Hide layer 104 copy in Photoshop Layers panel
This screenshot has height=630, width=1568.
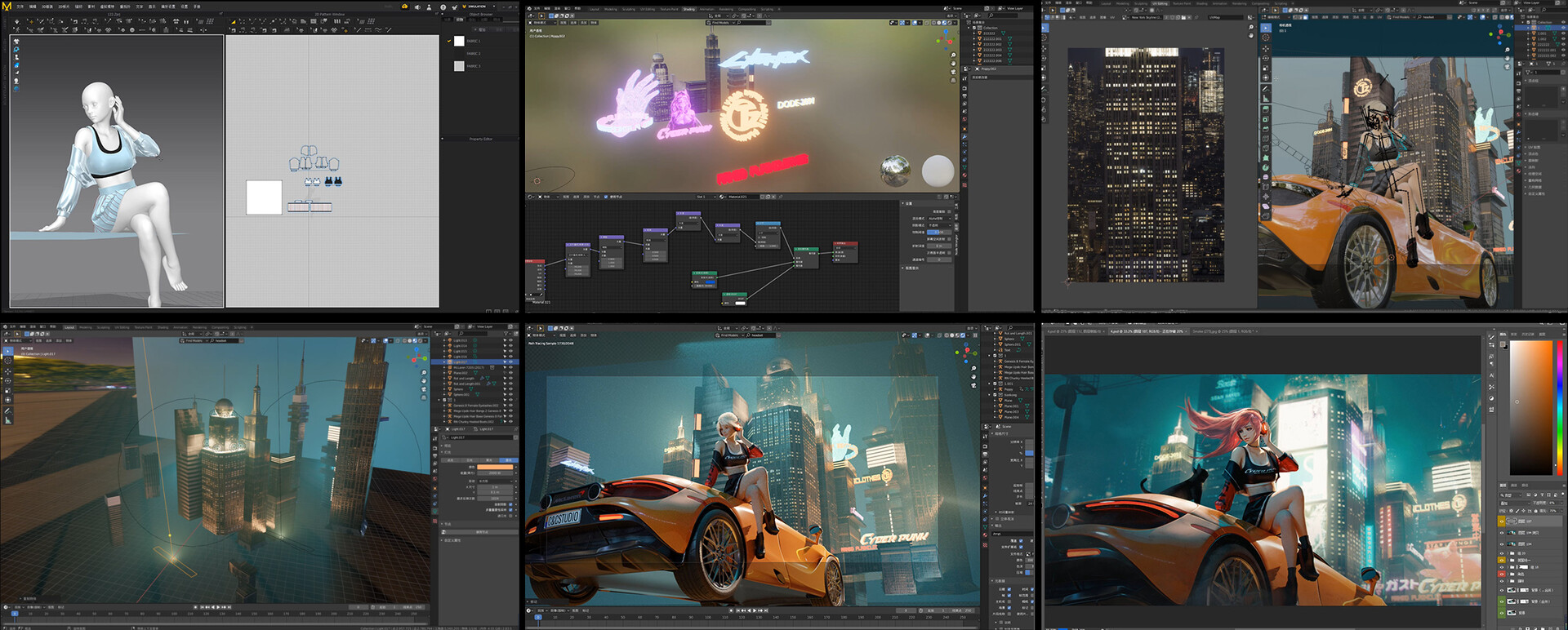[x=1502, y=532]
